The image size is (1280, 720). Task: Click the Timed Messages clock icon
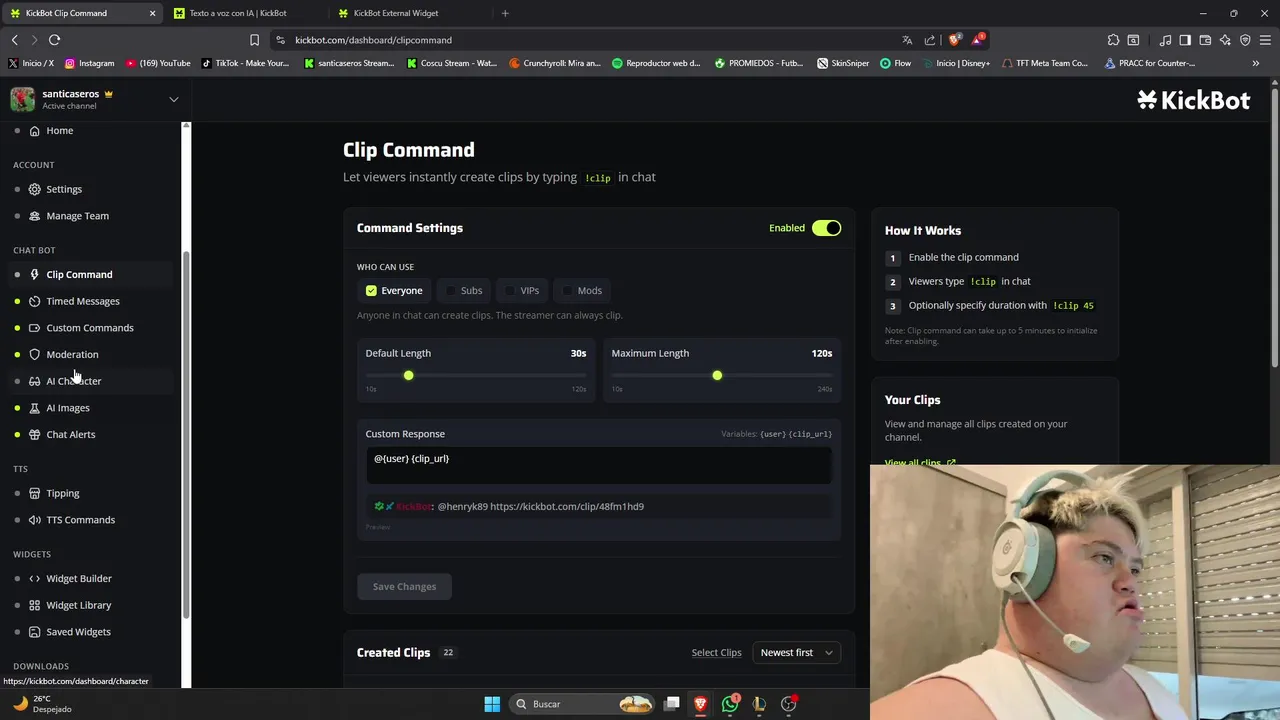point(35,301)
